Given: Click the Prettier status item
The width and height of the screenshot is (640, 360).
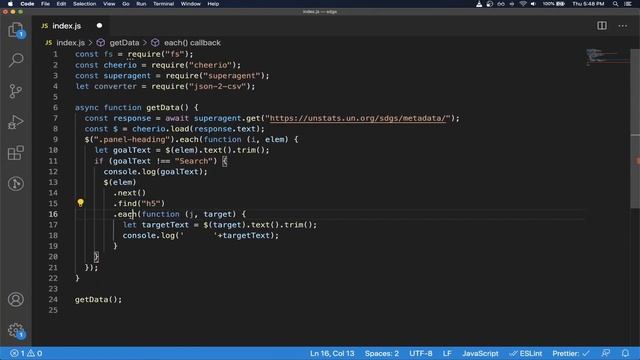Looking at the screenshot, I should tap(571, 353).
